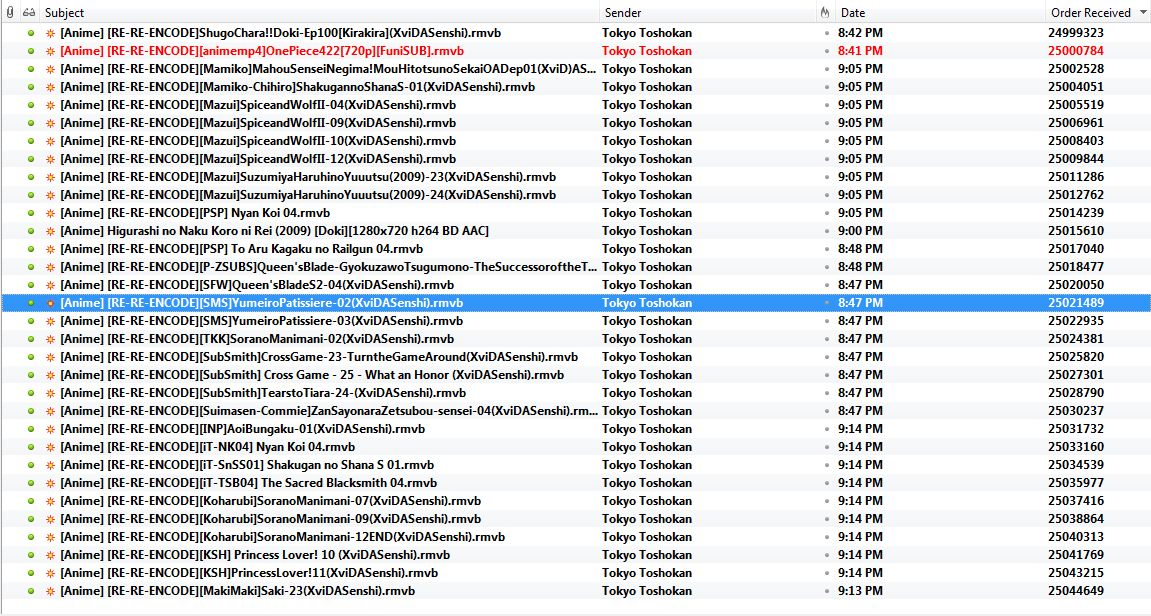
Task: Click the star icon beside The Sacred Blacksmith 04
Action: pos(51,483)
